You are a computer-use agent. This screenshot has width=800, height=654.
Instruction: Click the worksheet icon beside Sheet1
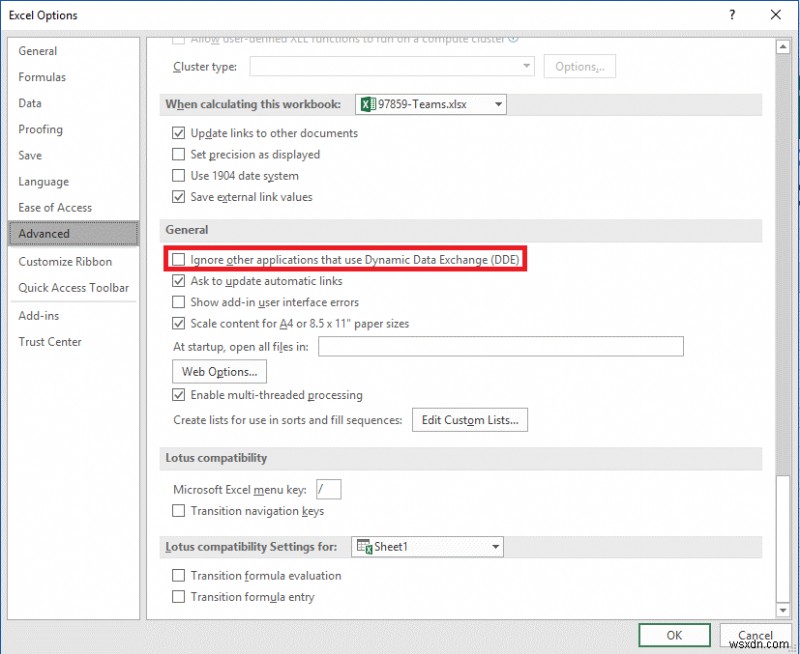(x=365, y=546)
